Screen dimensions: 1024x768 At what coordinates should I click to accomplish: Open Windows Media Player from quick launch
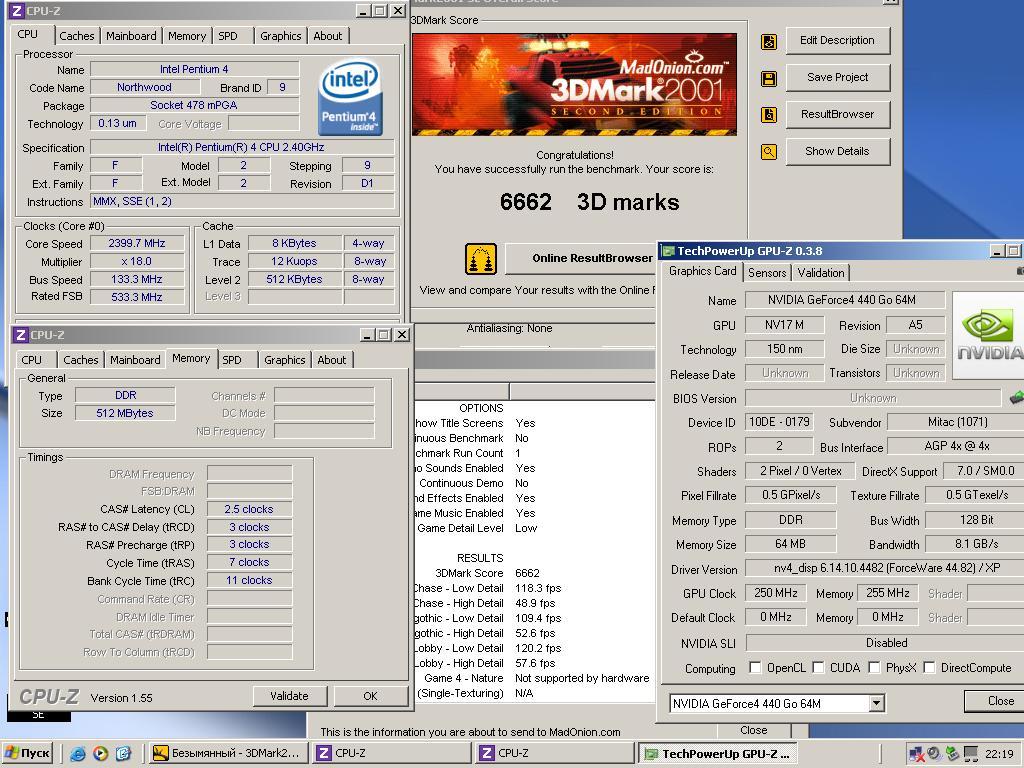pyautogui.click(x=100, y=754)
